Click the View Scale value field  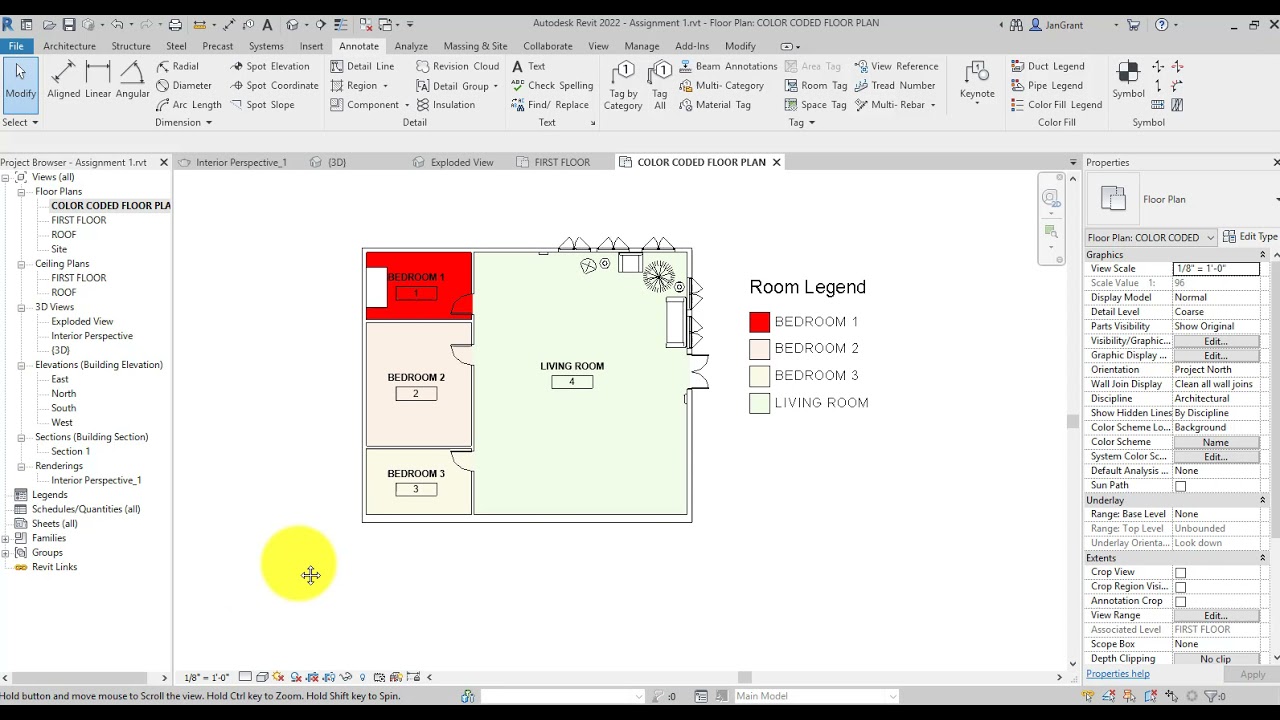[1216, 269]
